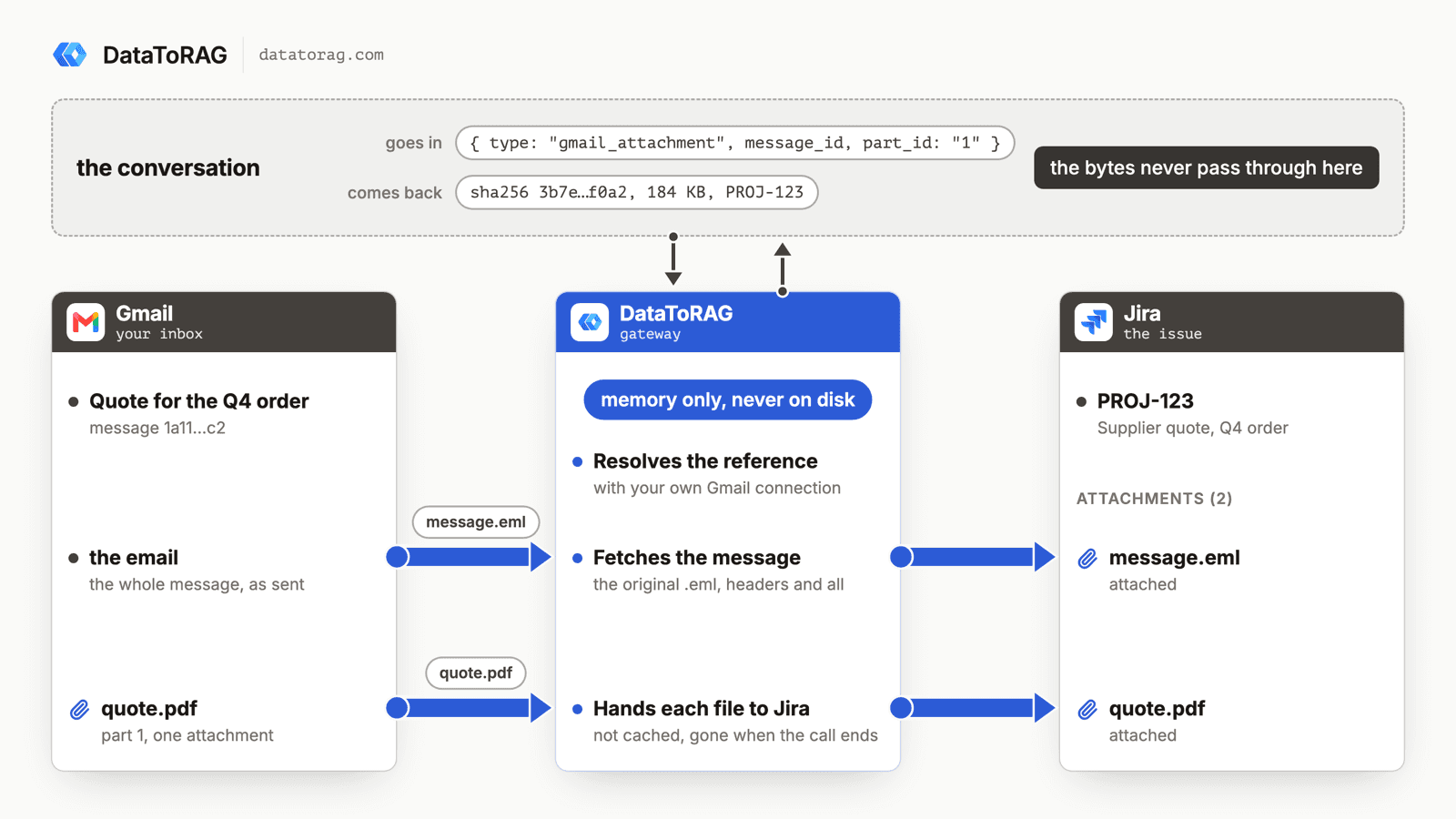Click the "DataToRAG" brand name beside datatorag.com
Image resolution: width=1456 pixels, height=819 pixels.
pos(165,55)
